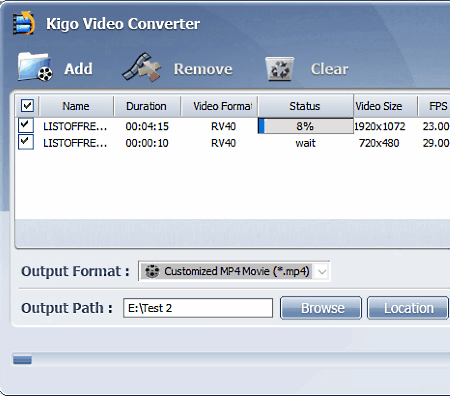Click the Kigo Video Converter logo icon
The width and height of the screenshot is (450, 396).
click(x=23, y=23)
